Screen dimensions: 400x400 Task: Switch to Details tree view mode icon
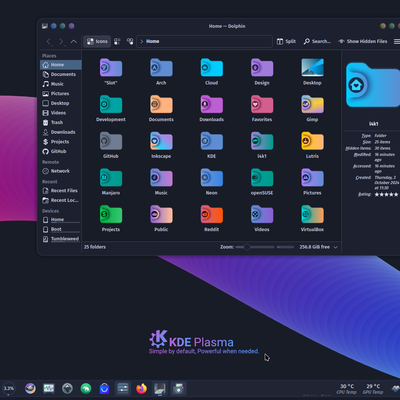[130, 41]
